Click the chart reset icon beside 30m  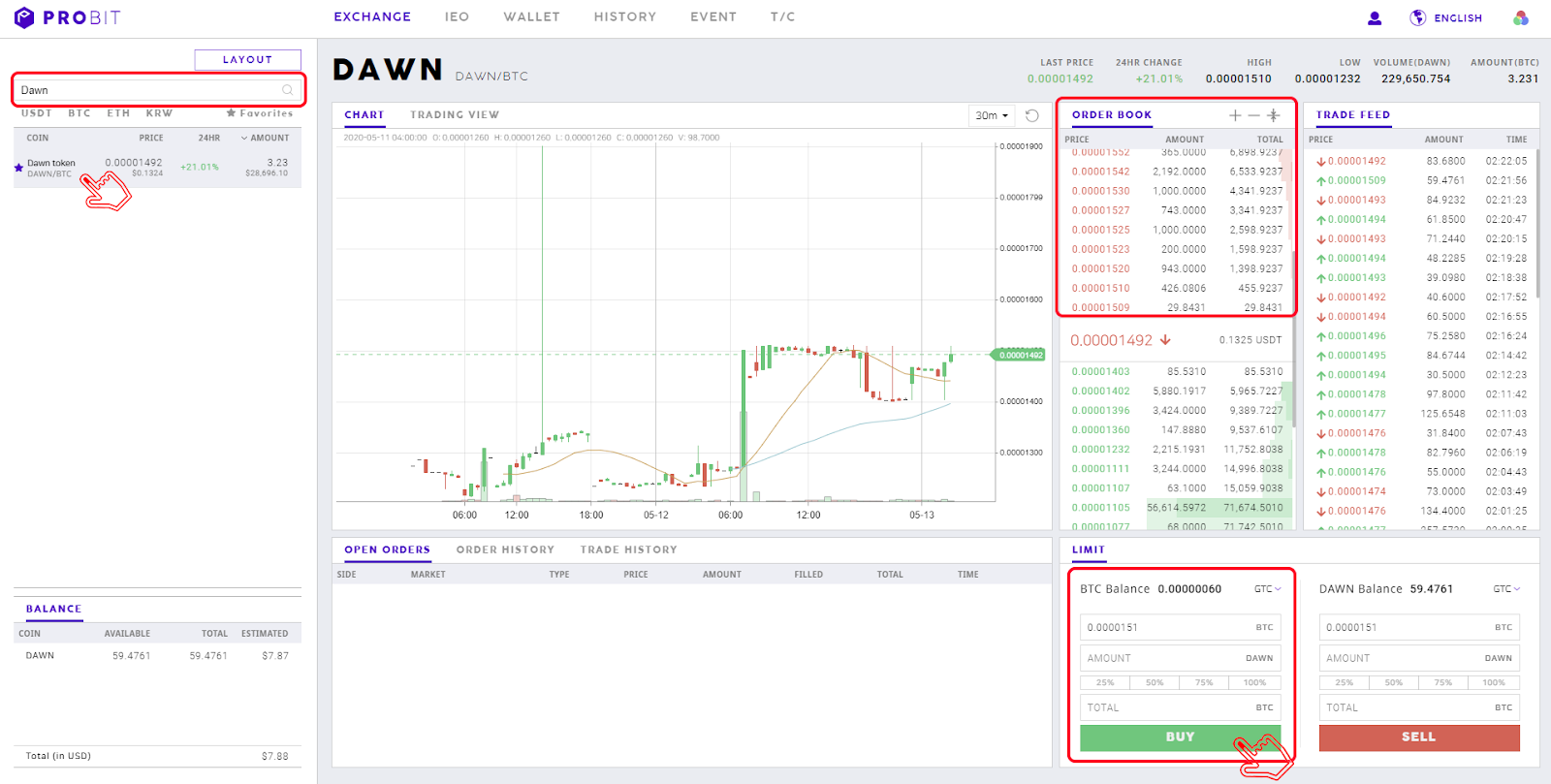click(x=1032, y=115)
